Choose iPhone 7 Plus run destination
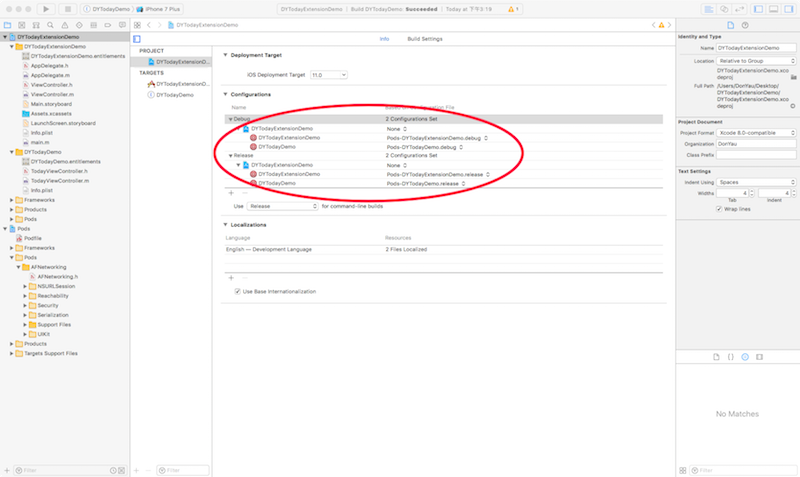This screenshot has height=477, width=800. click(158, 9)
